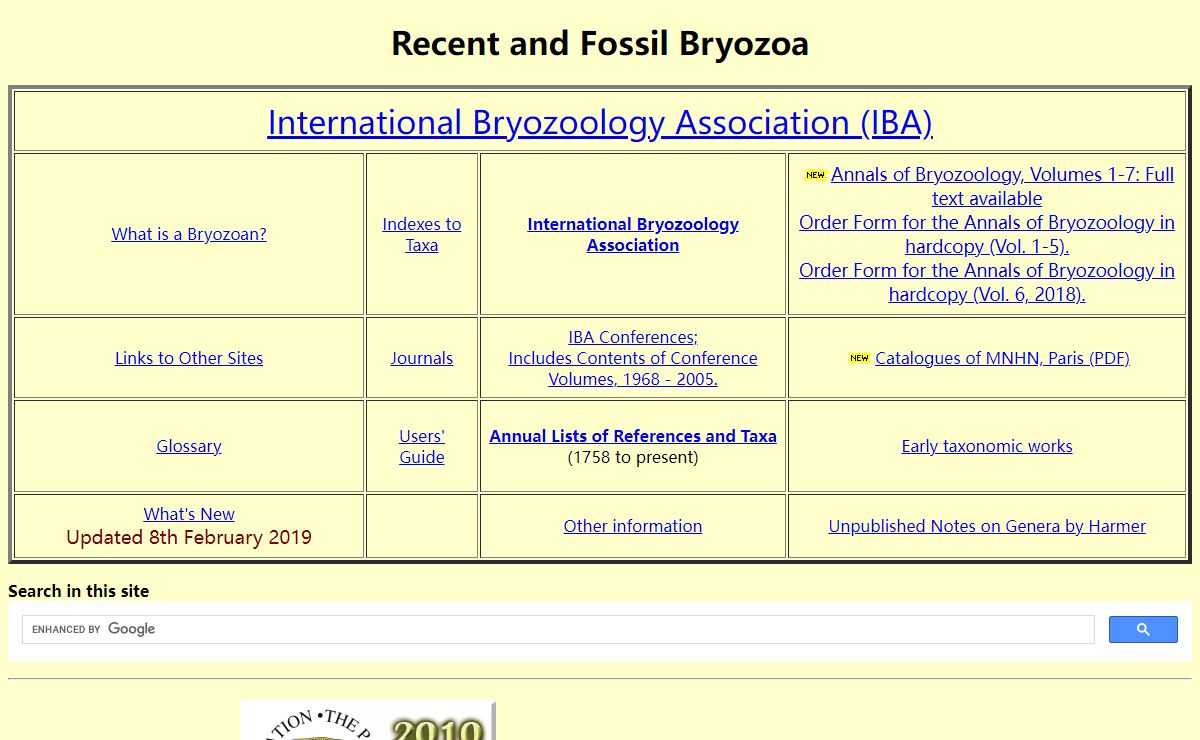This screenshot has width=1200, height=740.
Task: Open Order Form for Annals Vol. 6, 2018
Action: tap(987, 282)
